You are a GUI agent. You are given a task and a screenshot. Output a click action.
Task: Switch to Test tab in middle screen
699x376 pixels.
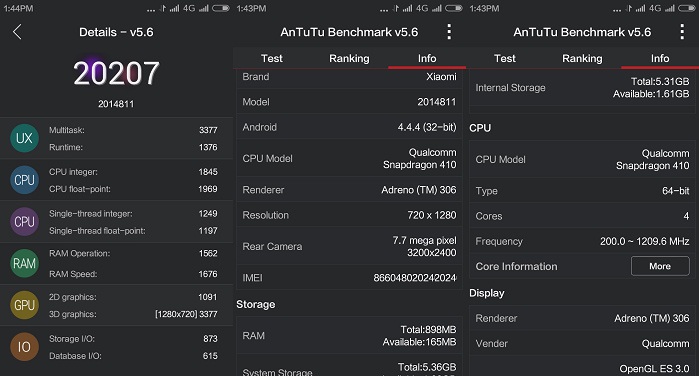click(x=271, y=58)
